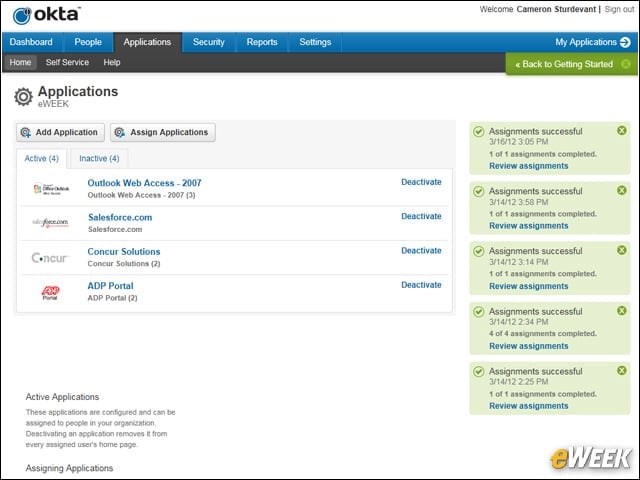Click the Concur app logo
Viewport: 640px width, 480px height.
51,258
